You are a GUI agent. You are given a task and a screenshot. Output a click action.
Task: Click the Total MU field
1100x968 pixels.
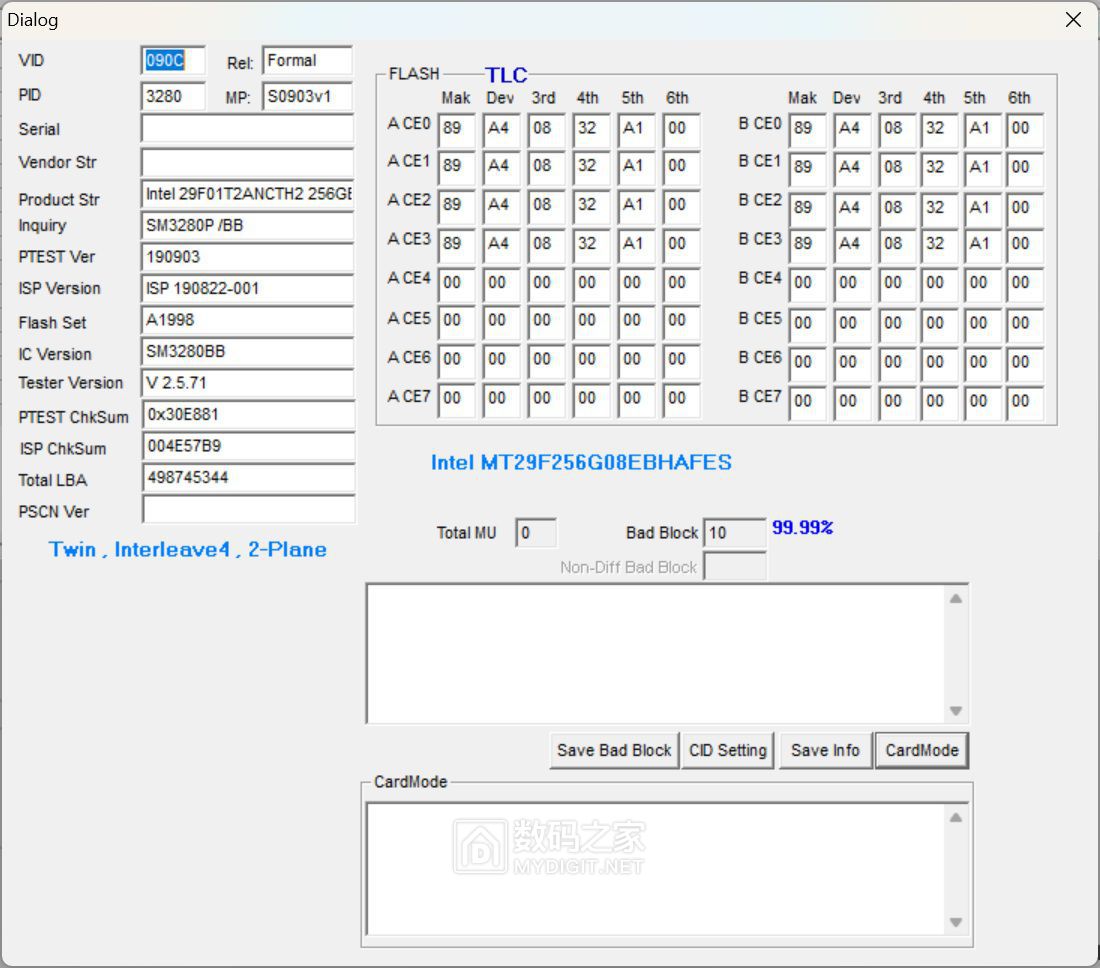536,533
